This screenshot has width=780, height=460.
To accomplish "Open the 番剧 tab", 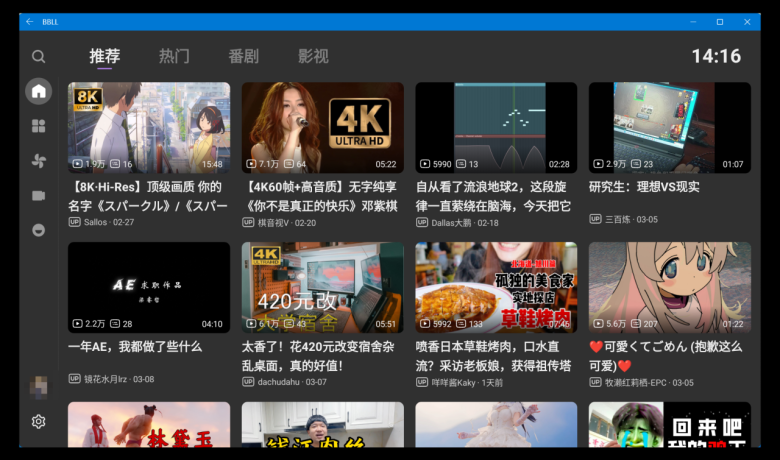I will tap(243, 57).
